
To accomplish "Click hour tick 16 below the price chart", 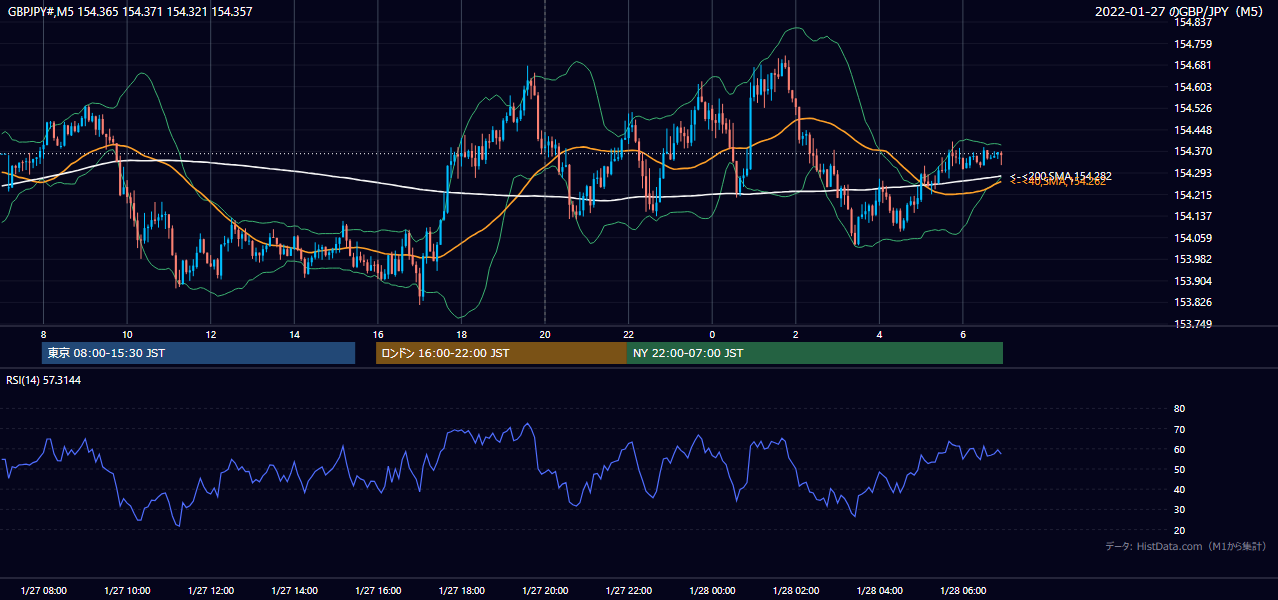I will [378, 334].
